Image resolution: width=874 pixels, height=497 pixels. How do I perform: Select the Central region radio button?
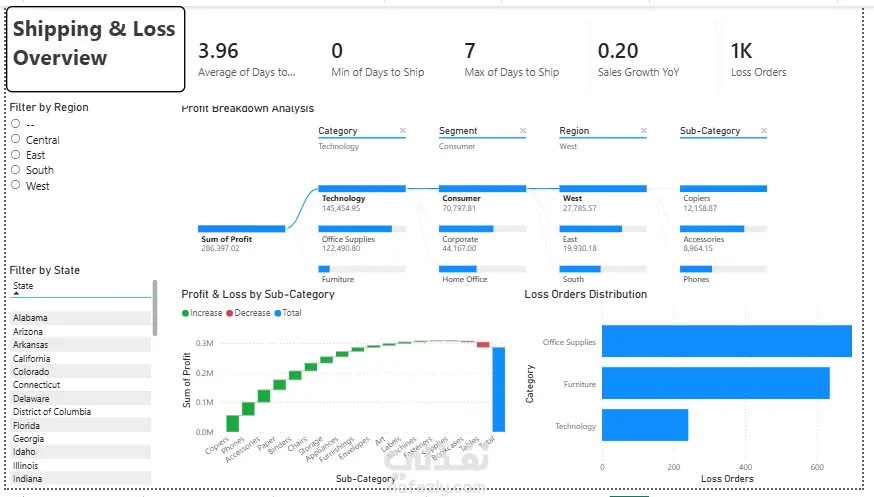(16, 139)
